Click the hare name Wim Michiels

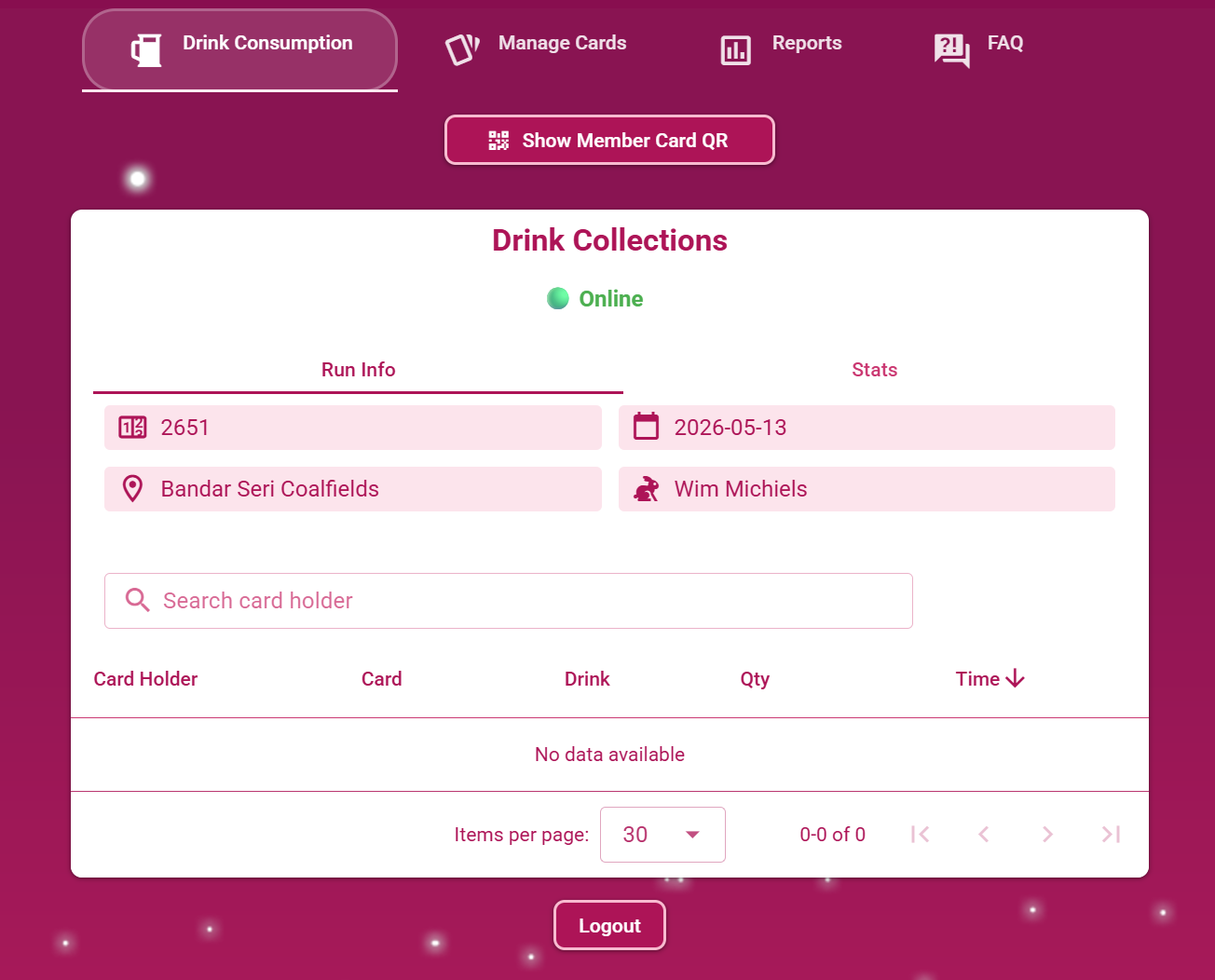741,489
